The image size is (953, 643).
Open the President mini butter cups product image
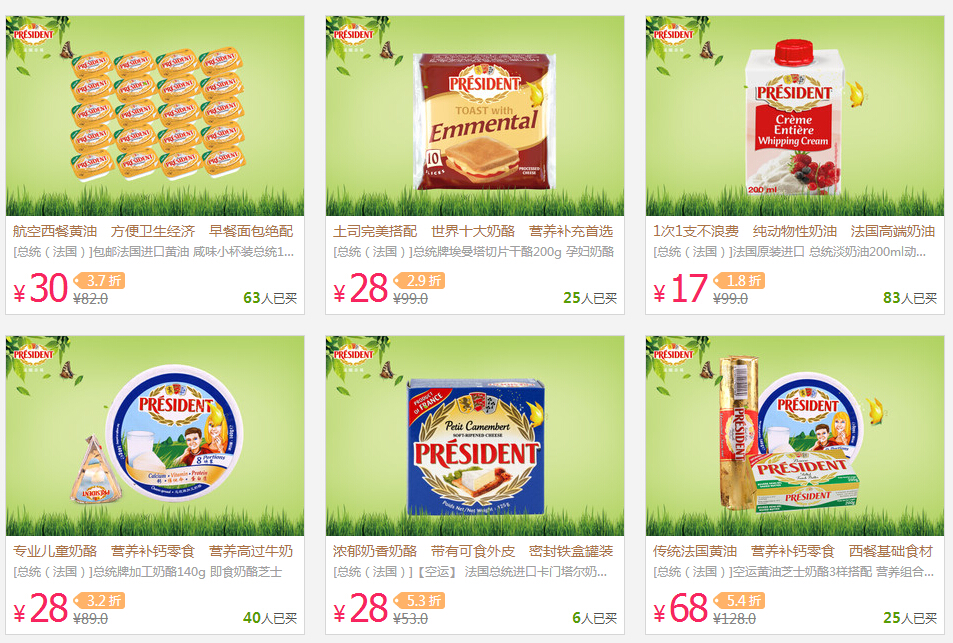[155, 115]
